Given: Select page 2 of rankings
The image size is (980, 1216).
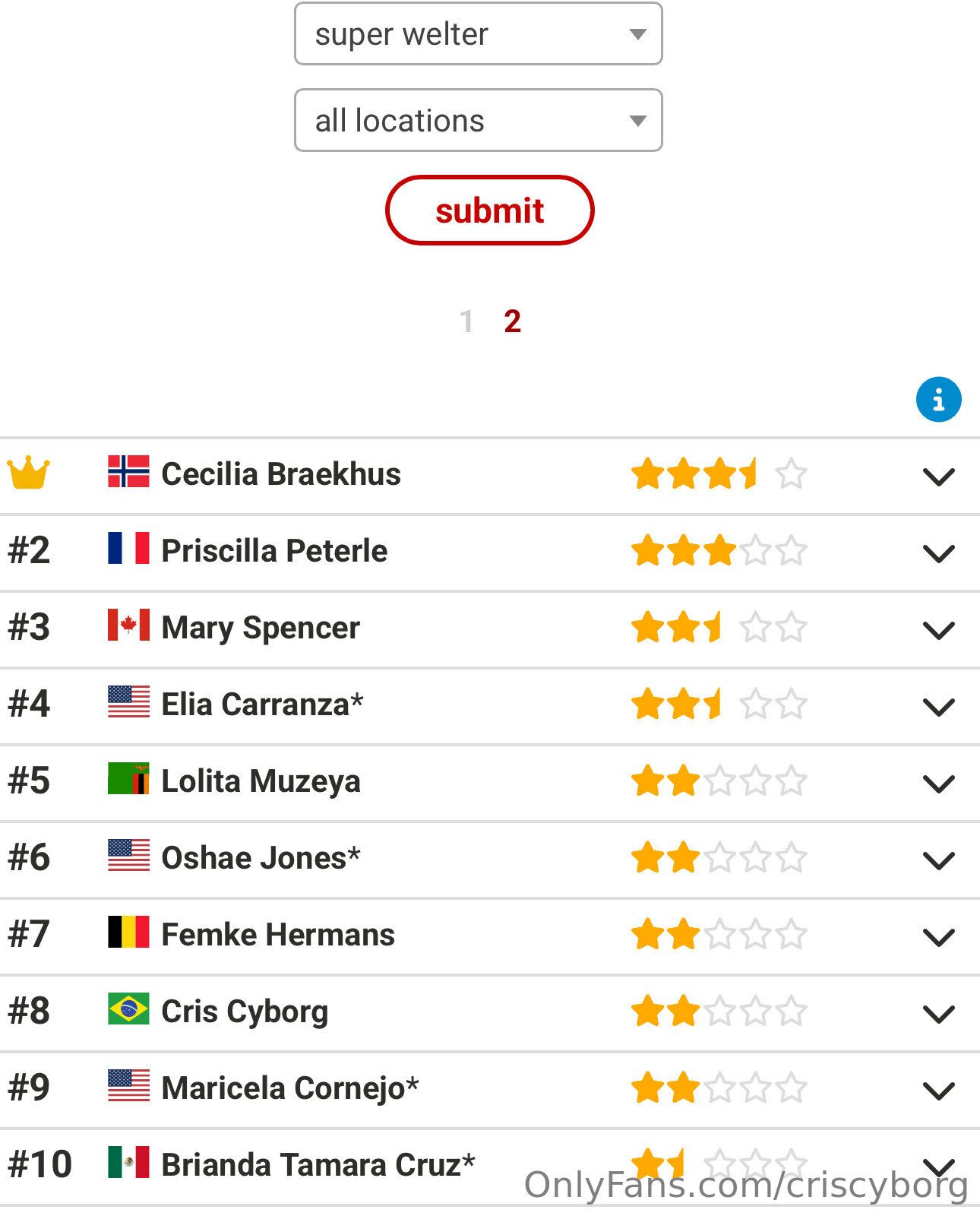Looking at the screenshot, I should point(513,322).
